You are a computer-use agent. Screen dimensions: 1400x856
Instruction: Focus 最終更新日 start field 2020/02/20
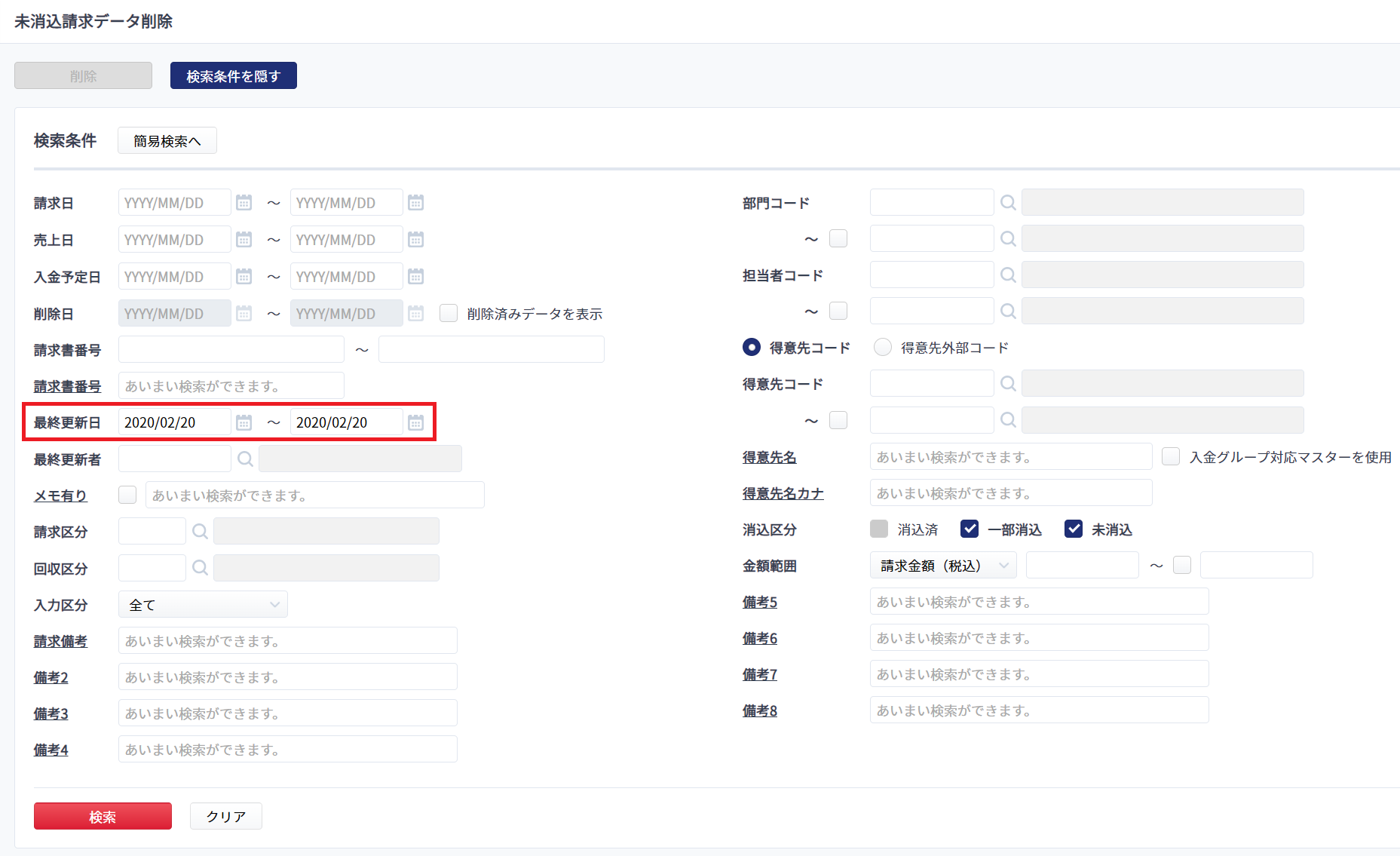(x=175, y=422)
